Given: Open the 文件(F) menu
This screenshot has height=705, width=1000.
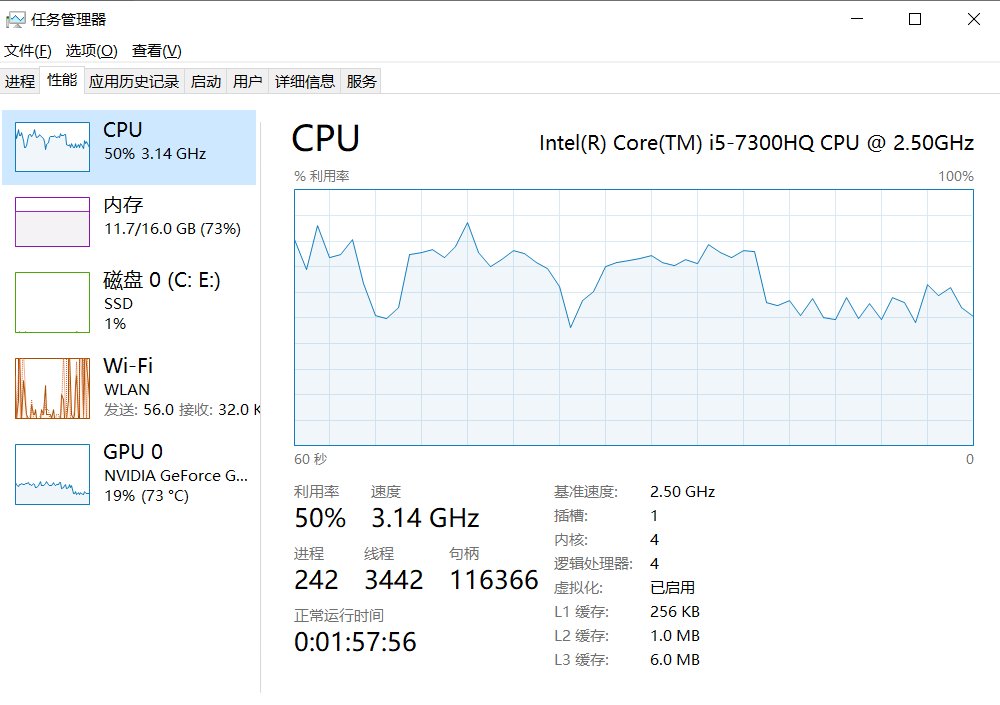Looking at the screenshot, I should [27, 51].
